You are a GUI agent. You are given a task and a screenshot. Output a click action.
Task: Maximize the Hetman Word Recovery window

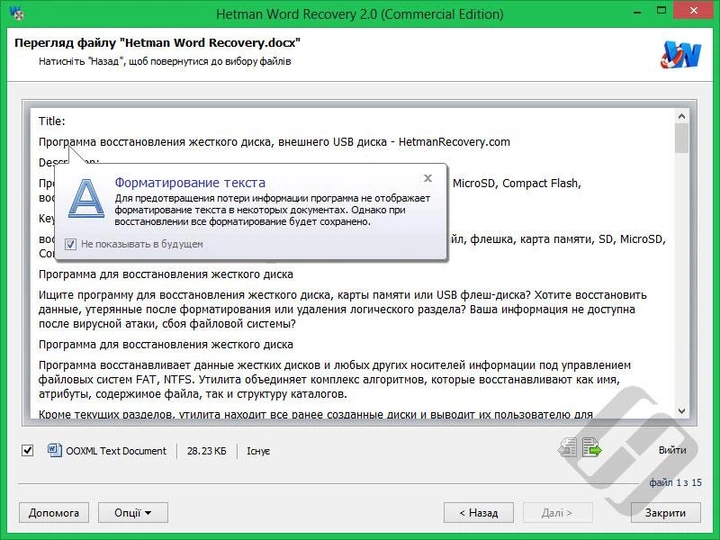point(661,11)
